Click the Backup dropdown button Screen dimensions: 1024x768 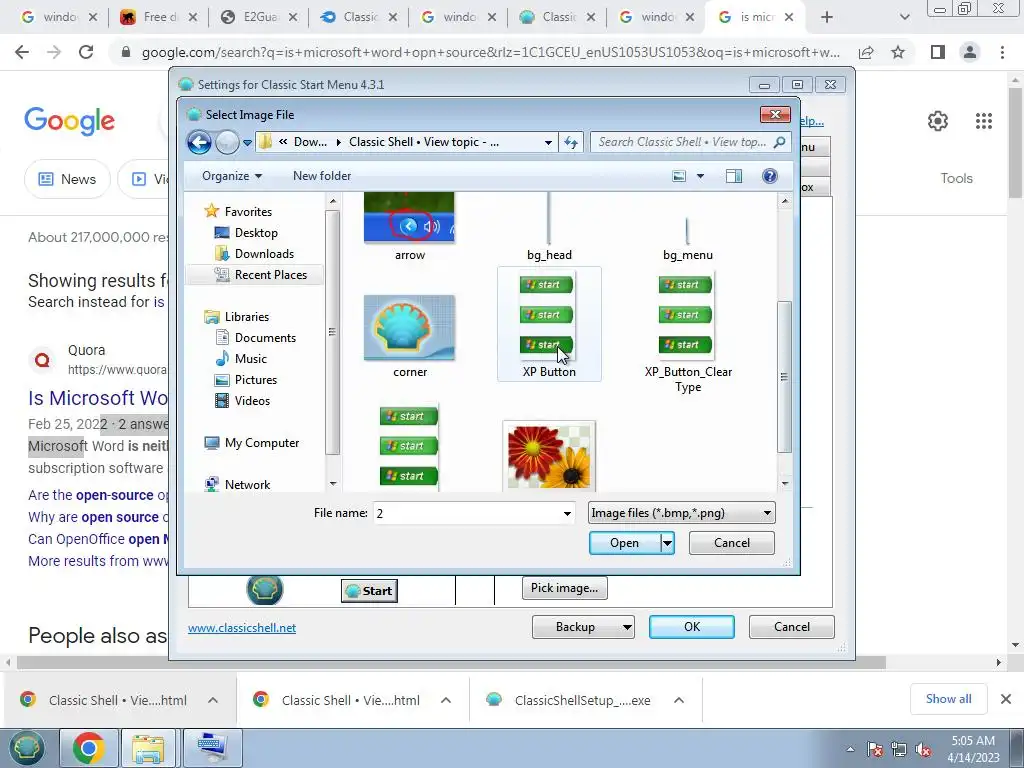click(583, 627)
